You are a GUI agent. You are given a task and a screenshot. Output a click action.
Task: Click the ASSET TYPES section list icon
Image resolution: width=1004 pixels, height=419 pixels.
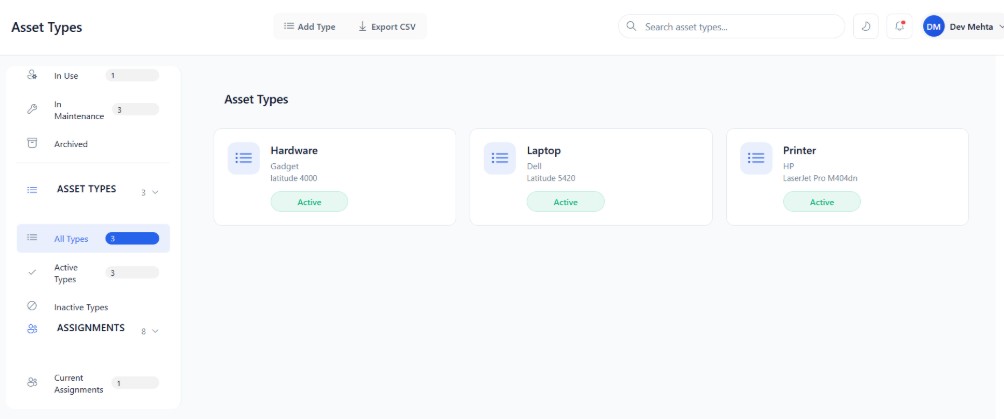coord(32,190)
